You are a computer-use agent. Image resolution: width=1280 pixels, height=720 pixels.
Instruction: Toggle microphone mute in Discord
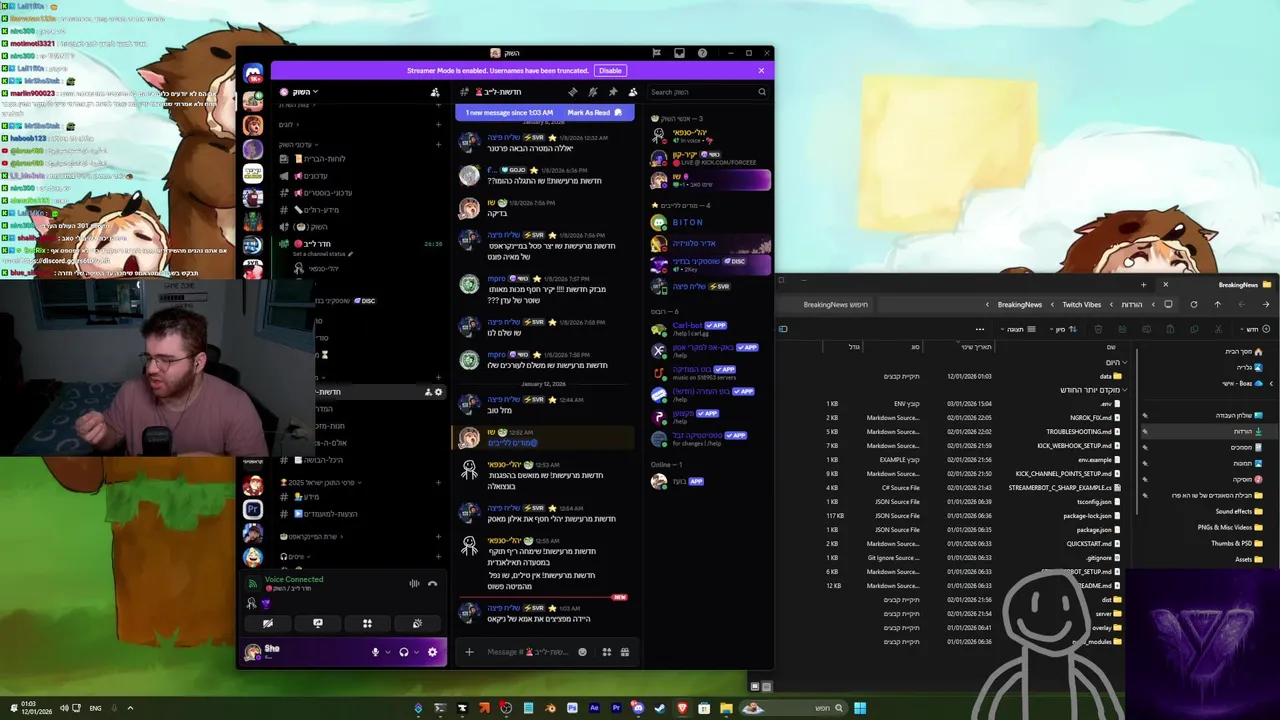point(375,652)
